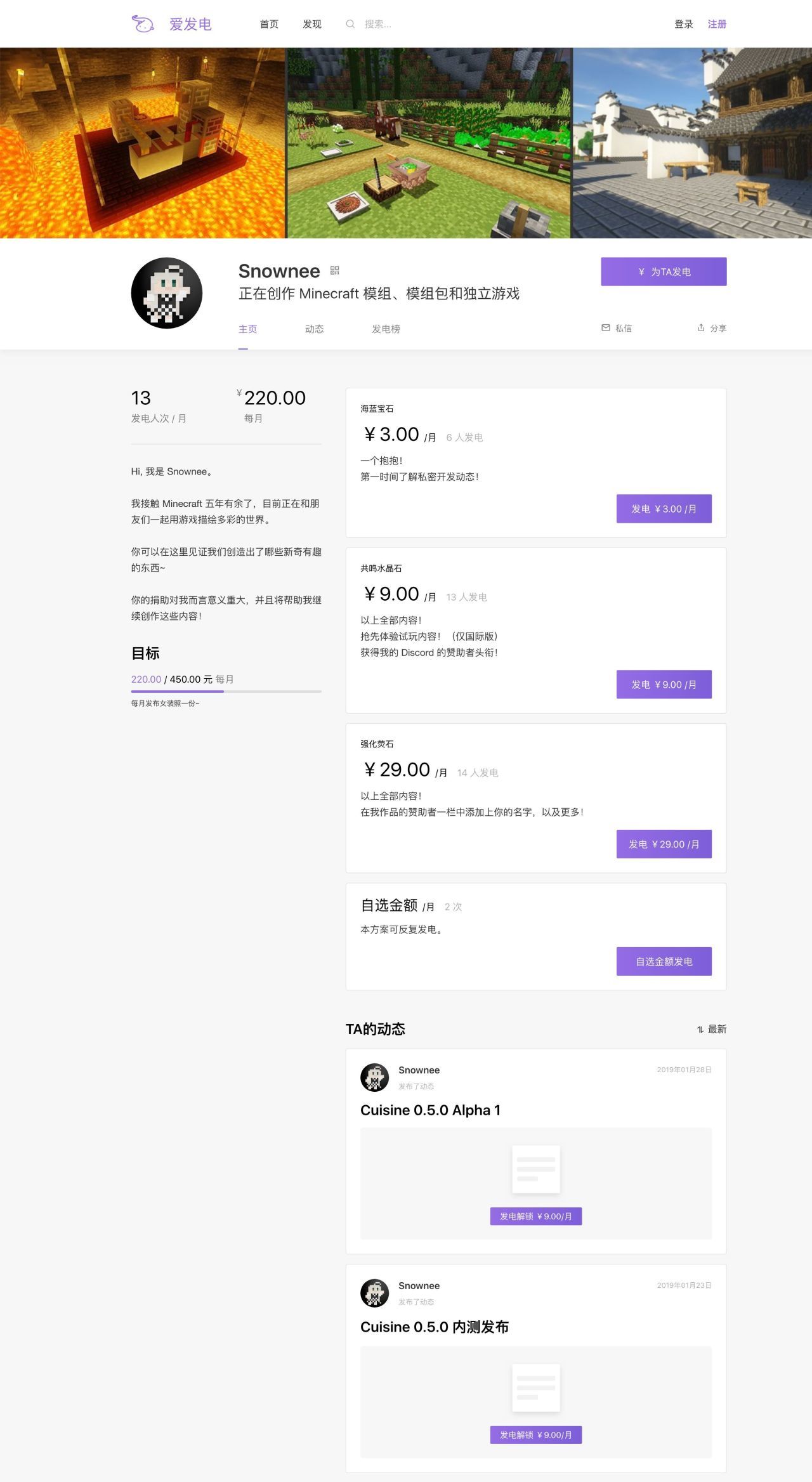The height and width of the screenshot is (1482, 812).
Task: Click the TA的动态 section heading
Action: click(x=375, y=1029)
